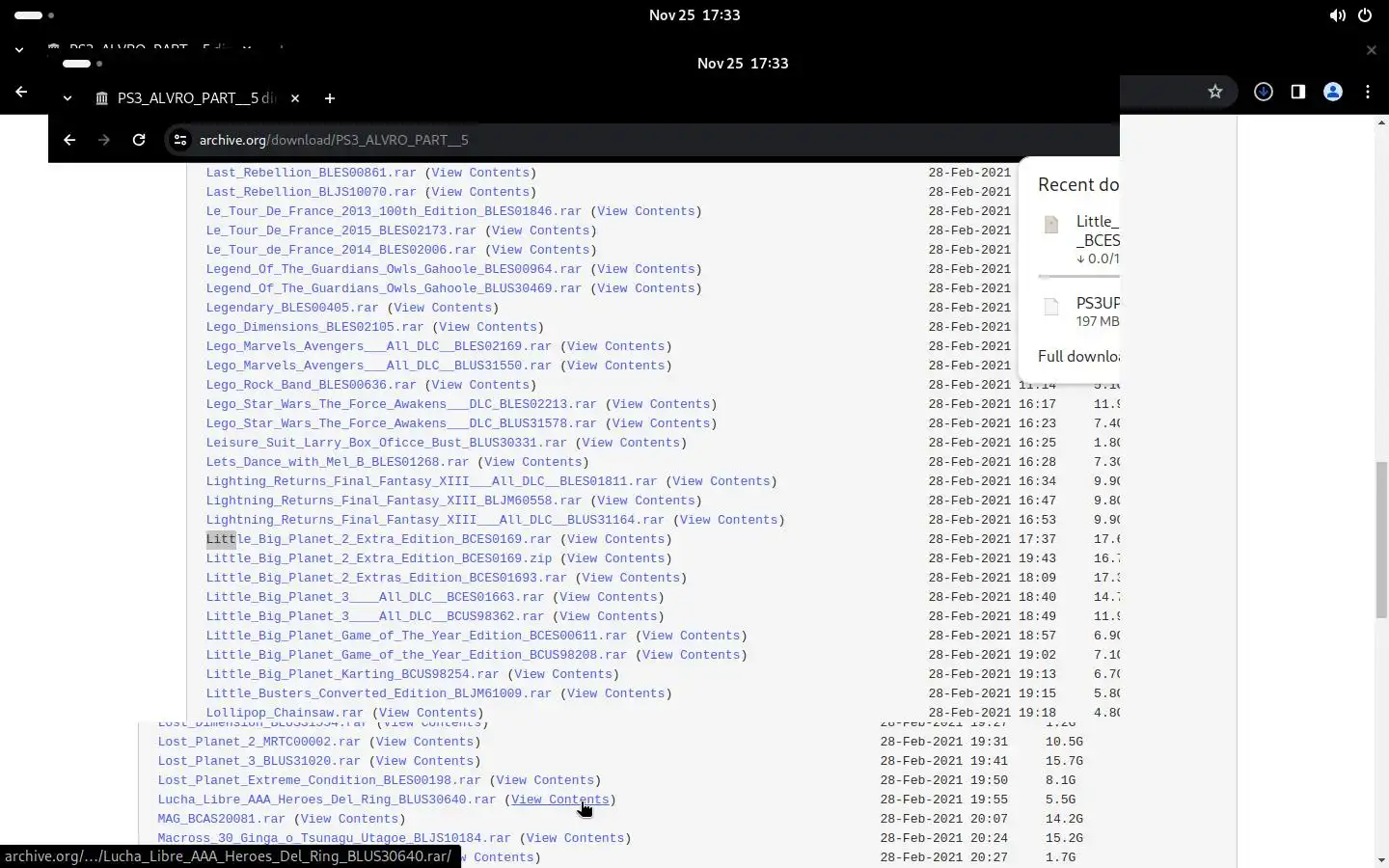The height and width of the screenshot is (868, 1389).
Task: Reload the archive.org page
Action: [x=139, y=140]
